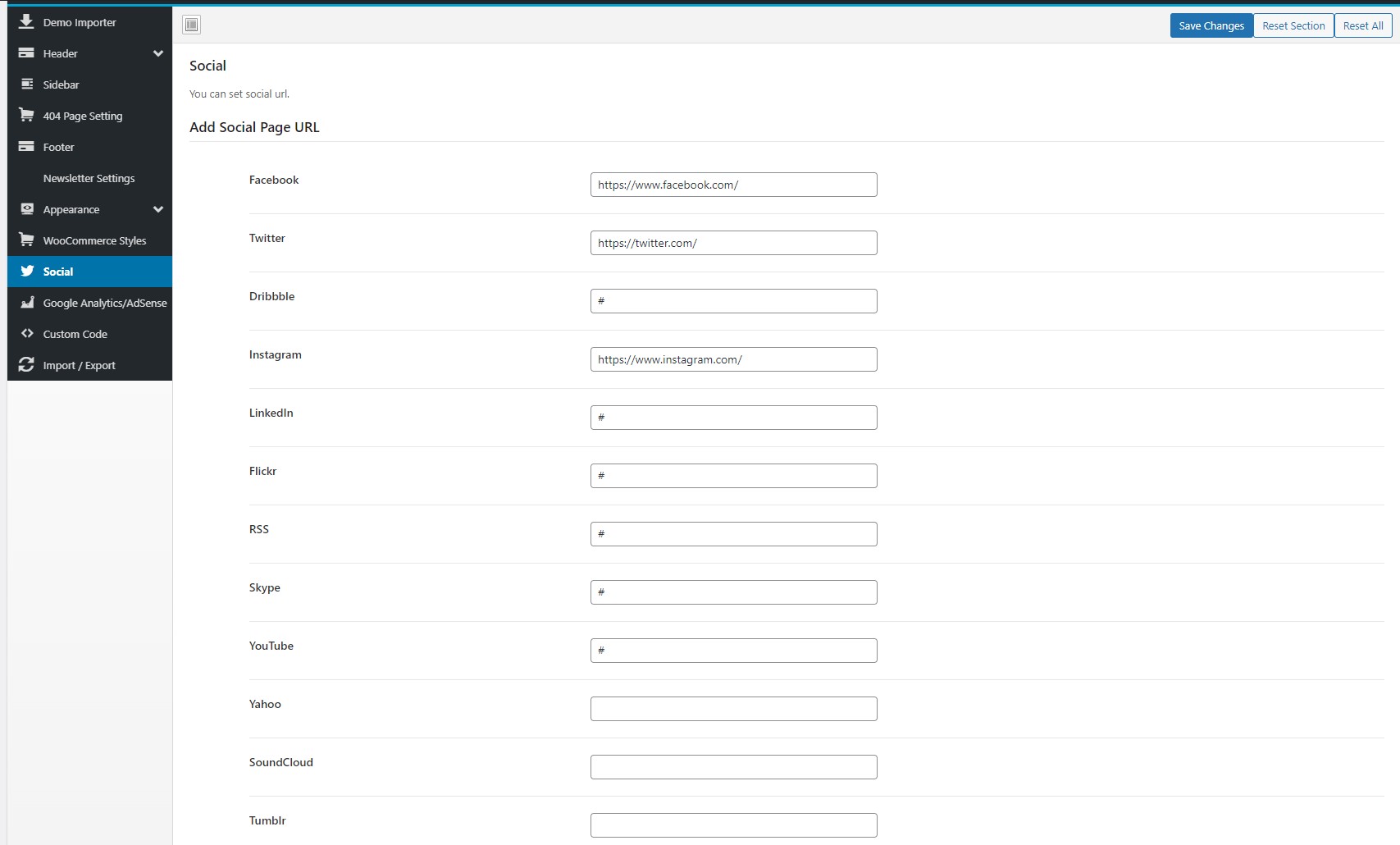Screen dimensions: 1400x845
Task: Click the Google Analytics chart icon
Action: (26, 302)
